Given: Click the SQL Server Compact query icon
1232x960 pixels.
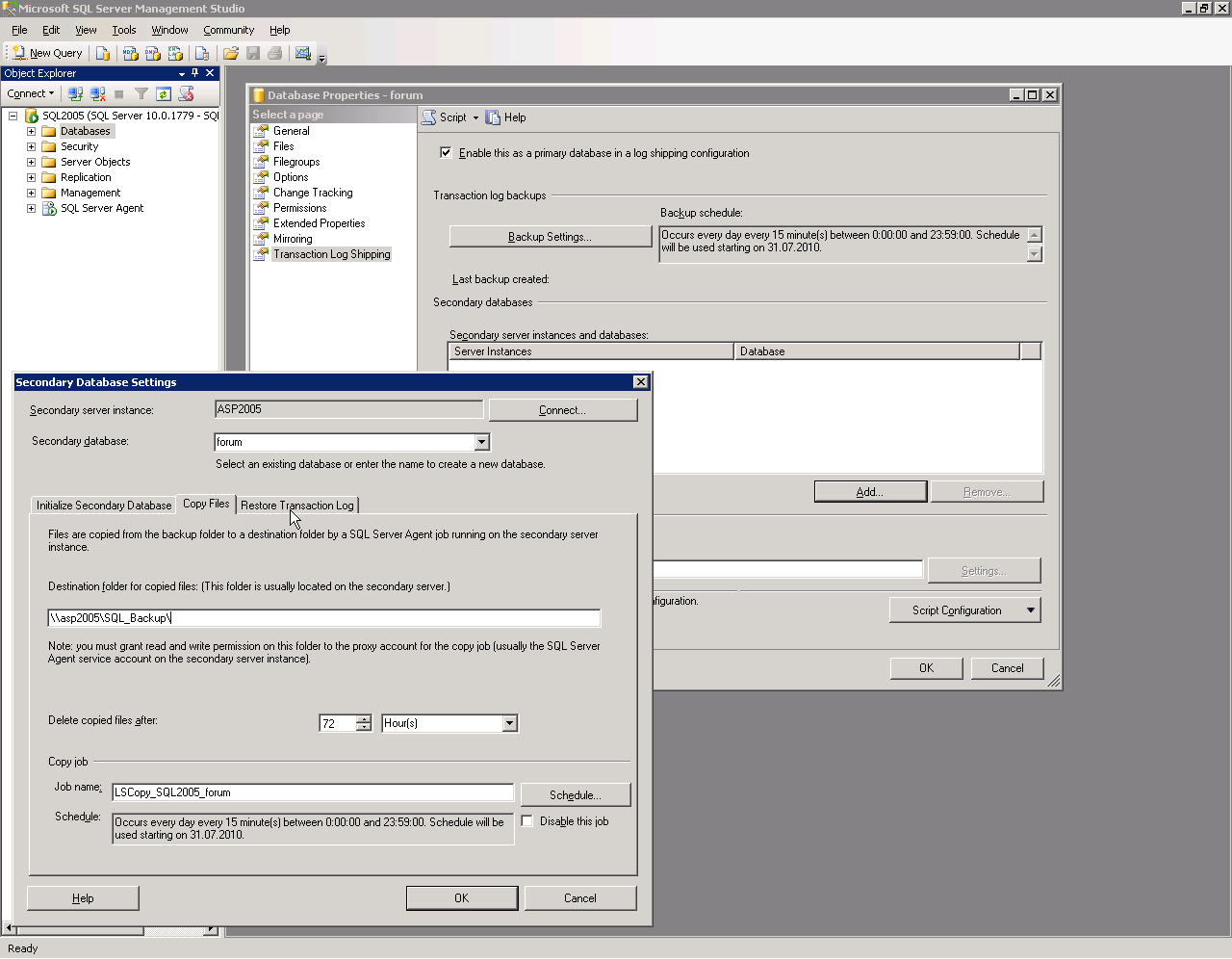Looking at the screenshot, I should click(x=202, y=53).
